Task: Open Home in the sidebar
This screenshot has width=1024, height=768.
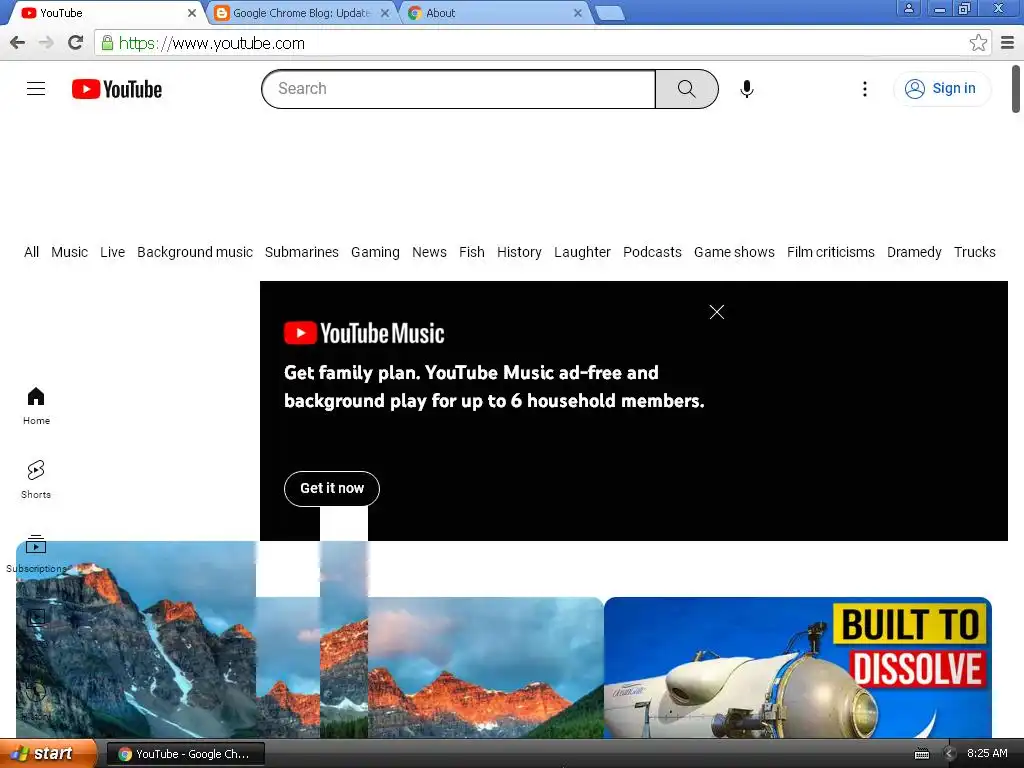Action: click(x=36, y=406)
